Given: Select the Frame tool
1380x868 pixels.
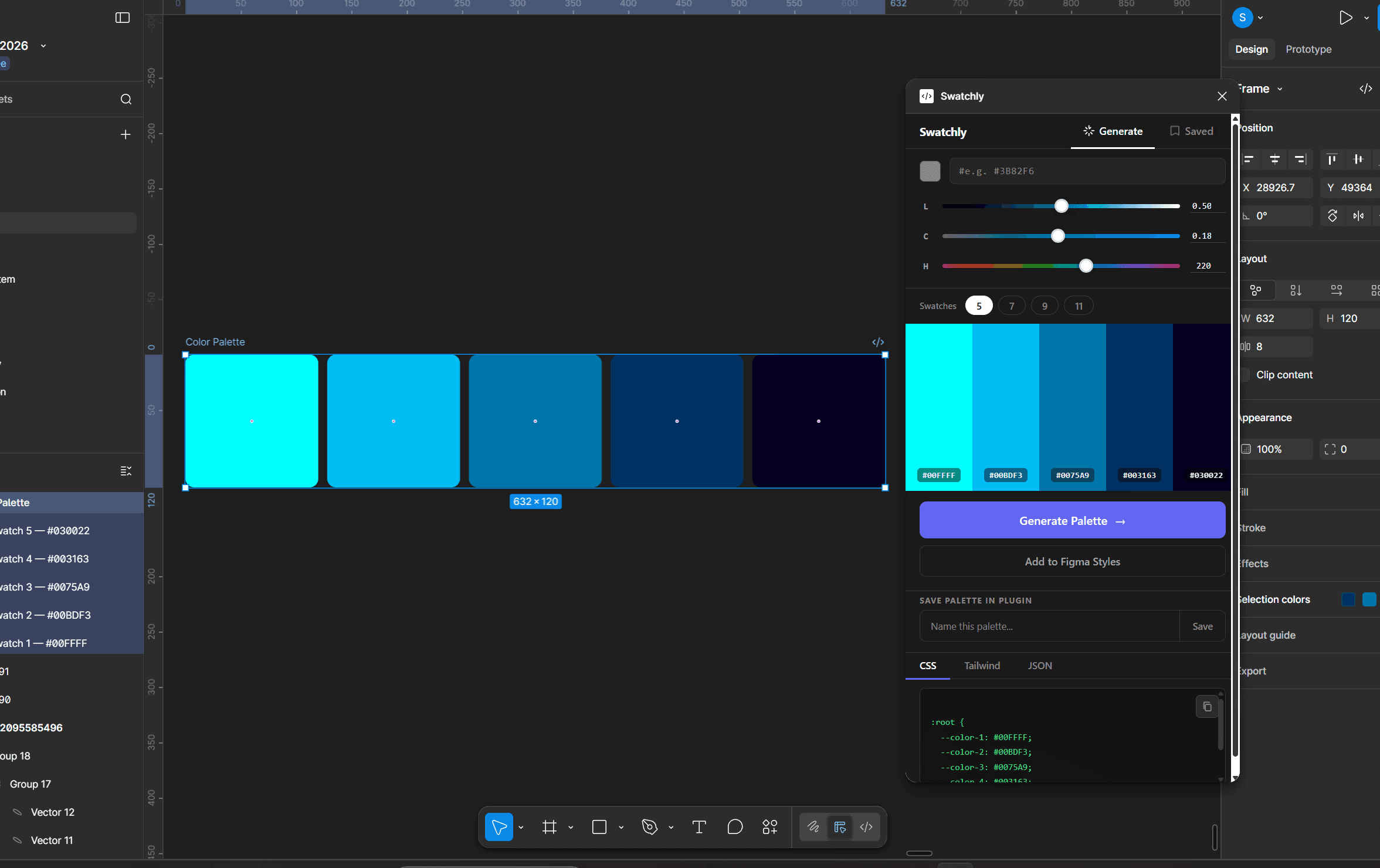Looking at the screenshot, I should click(x=549, y=827).
